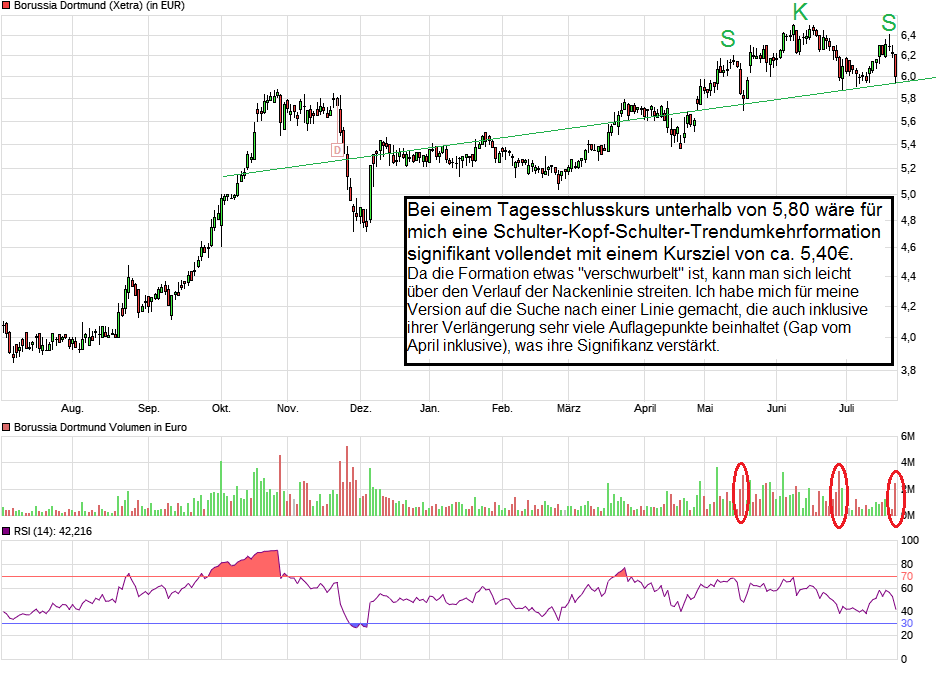Click the 4M volume axis value
The width and height of the screenshot is (936, 676).
click(907, 462)
